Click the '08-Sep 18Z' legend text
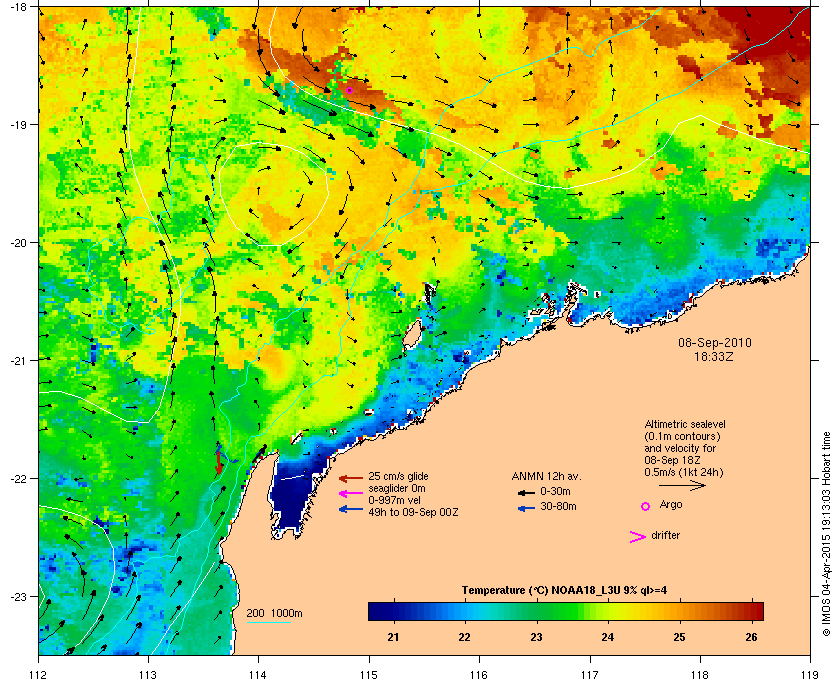The image size is (840, 680). click(x=672, y=460)
